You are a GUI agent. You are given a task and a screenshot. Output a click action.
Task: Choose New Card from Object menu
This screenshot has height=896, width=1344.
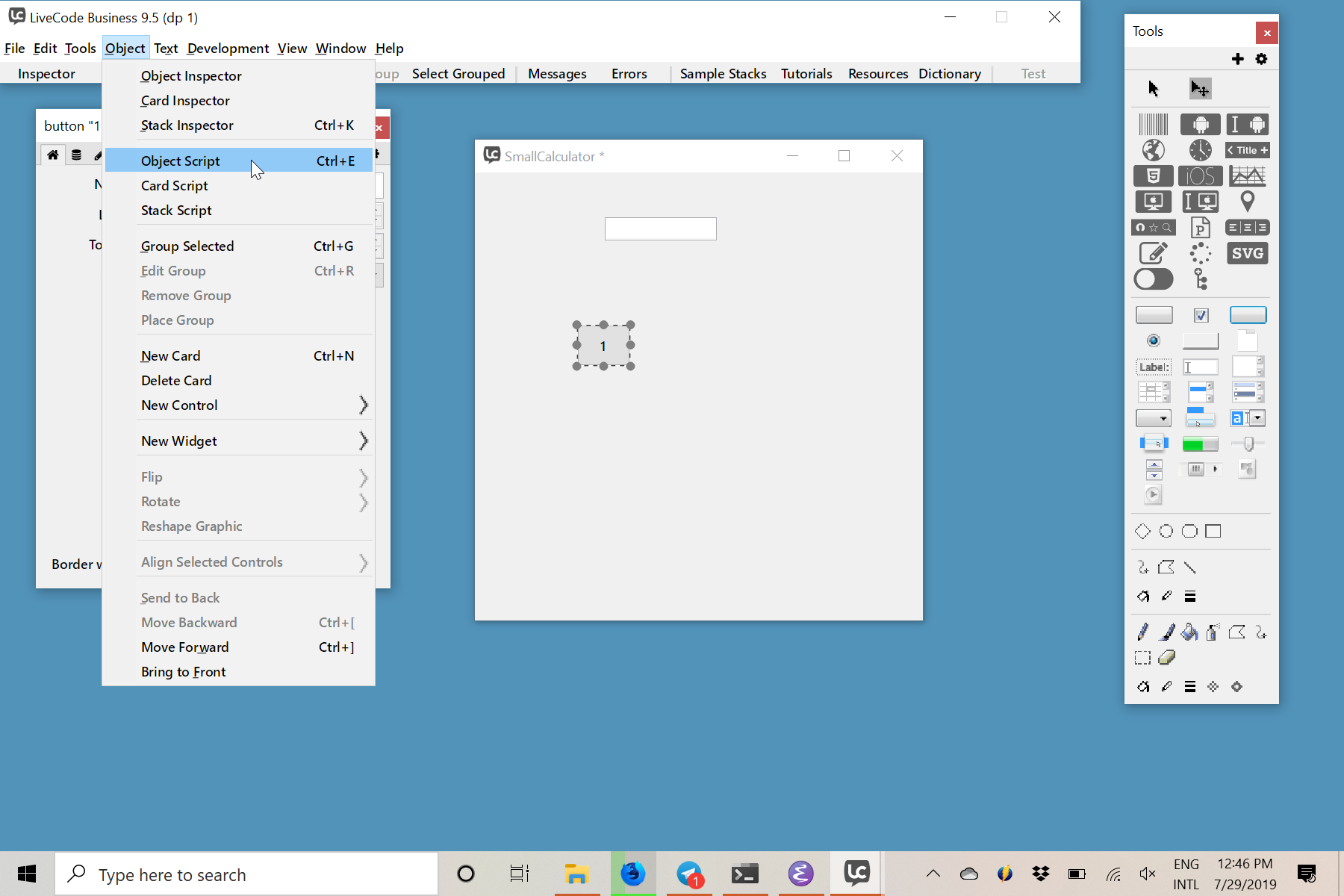tap(239, 355)
